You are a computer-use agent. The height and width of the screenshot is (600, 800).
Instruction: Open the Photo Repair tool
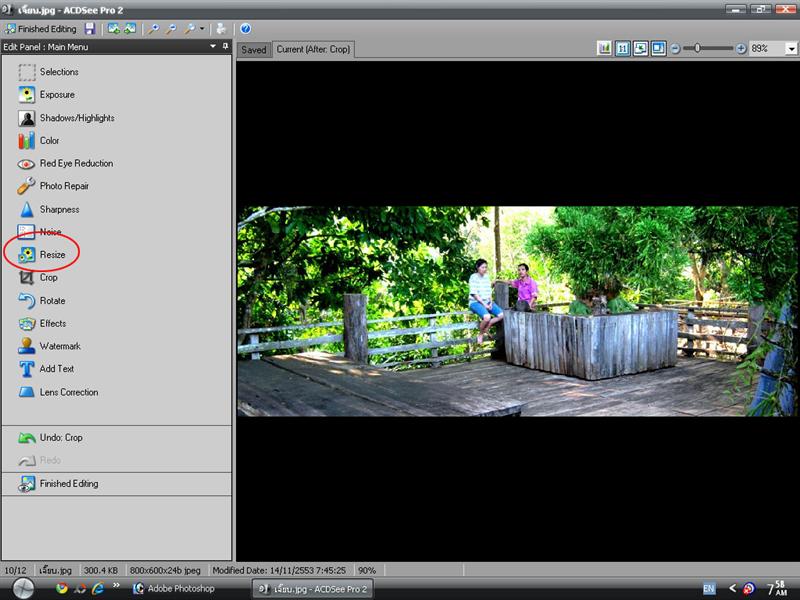[x=64, y=186]
